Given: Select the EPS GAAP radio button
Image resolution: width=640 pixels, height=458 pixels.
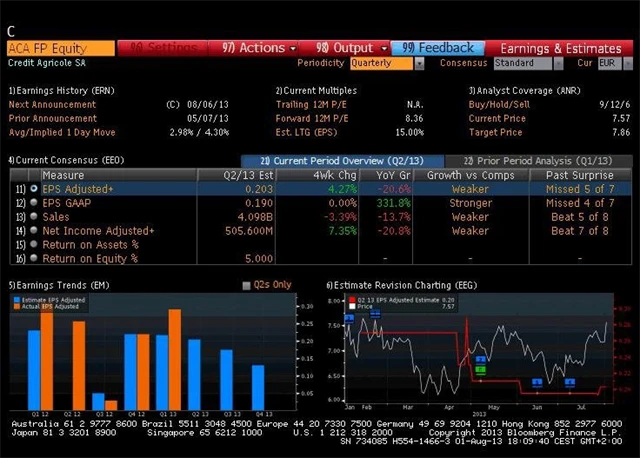Looking at the screenshot, I should coord(34,202).
